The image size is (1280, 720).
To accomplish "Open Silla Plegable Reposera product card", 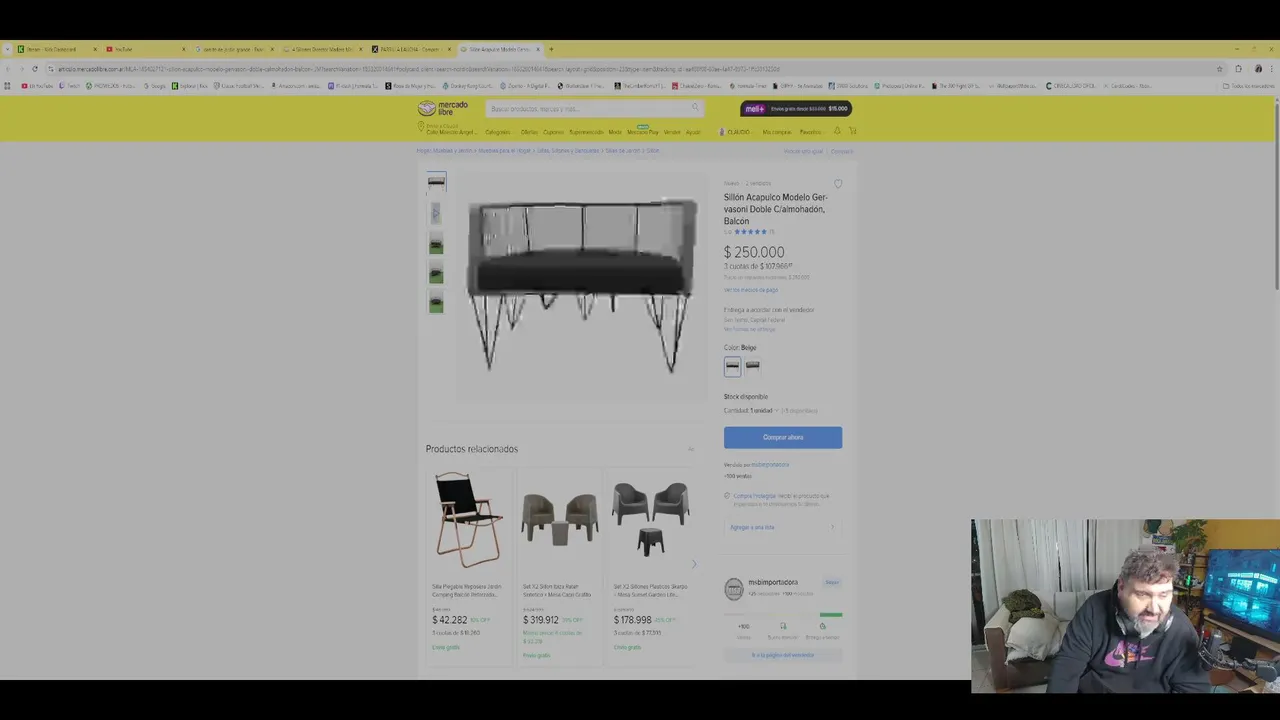I will tap(468, 565).
